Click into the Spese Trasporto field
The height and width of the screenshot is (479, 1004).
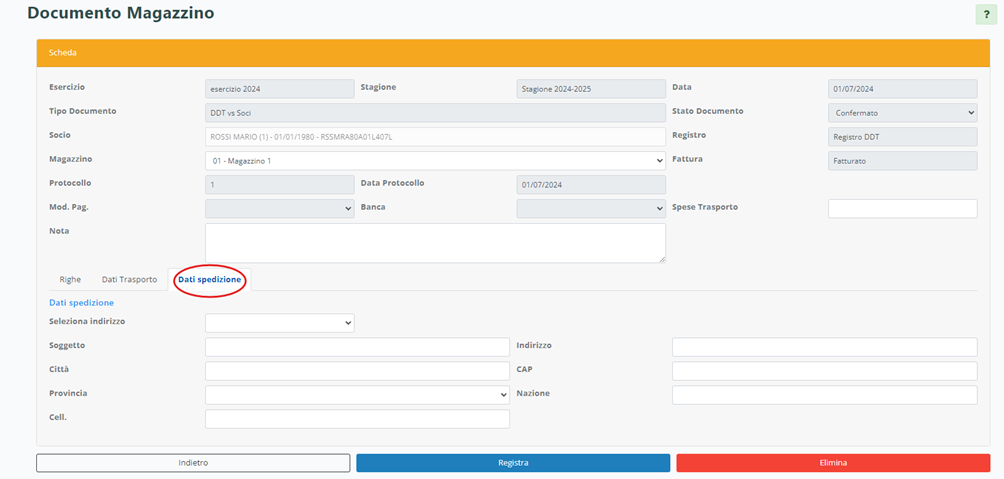click(x=902, y=208)
